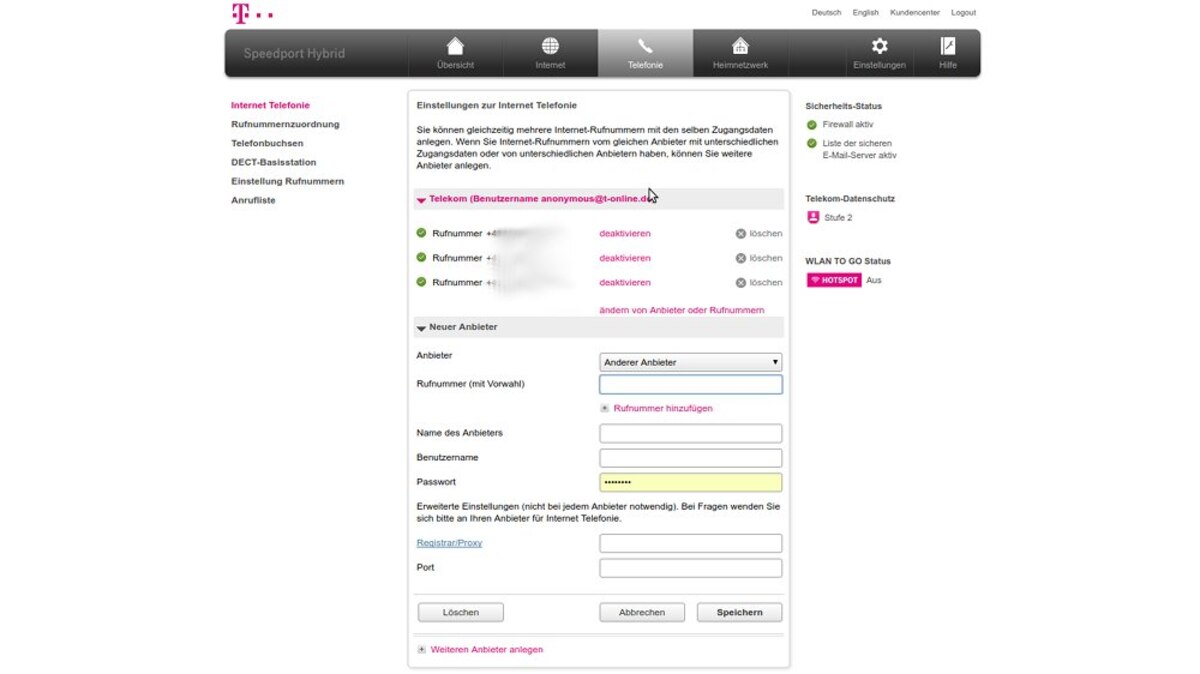Click the Rufnummer hinzufügen plus icon
This screenshot has height=674, width=1200.
(604, 408)
